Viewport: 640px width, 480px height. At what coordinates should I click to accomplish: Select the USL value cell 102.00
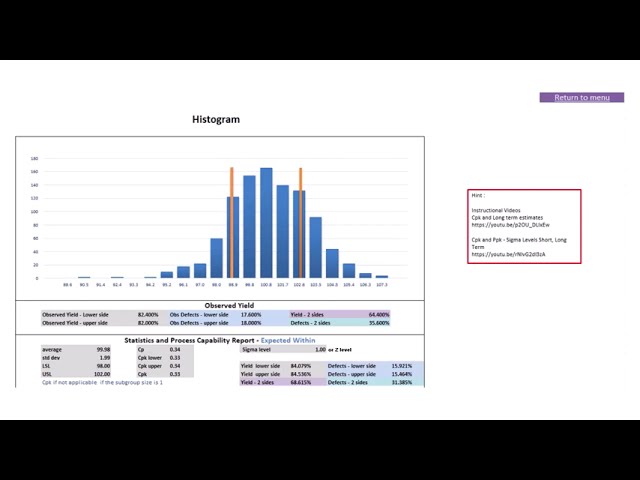point(102,374)
